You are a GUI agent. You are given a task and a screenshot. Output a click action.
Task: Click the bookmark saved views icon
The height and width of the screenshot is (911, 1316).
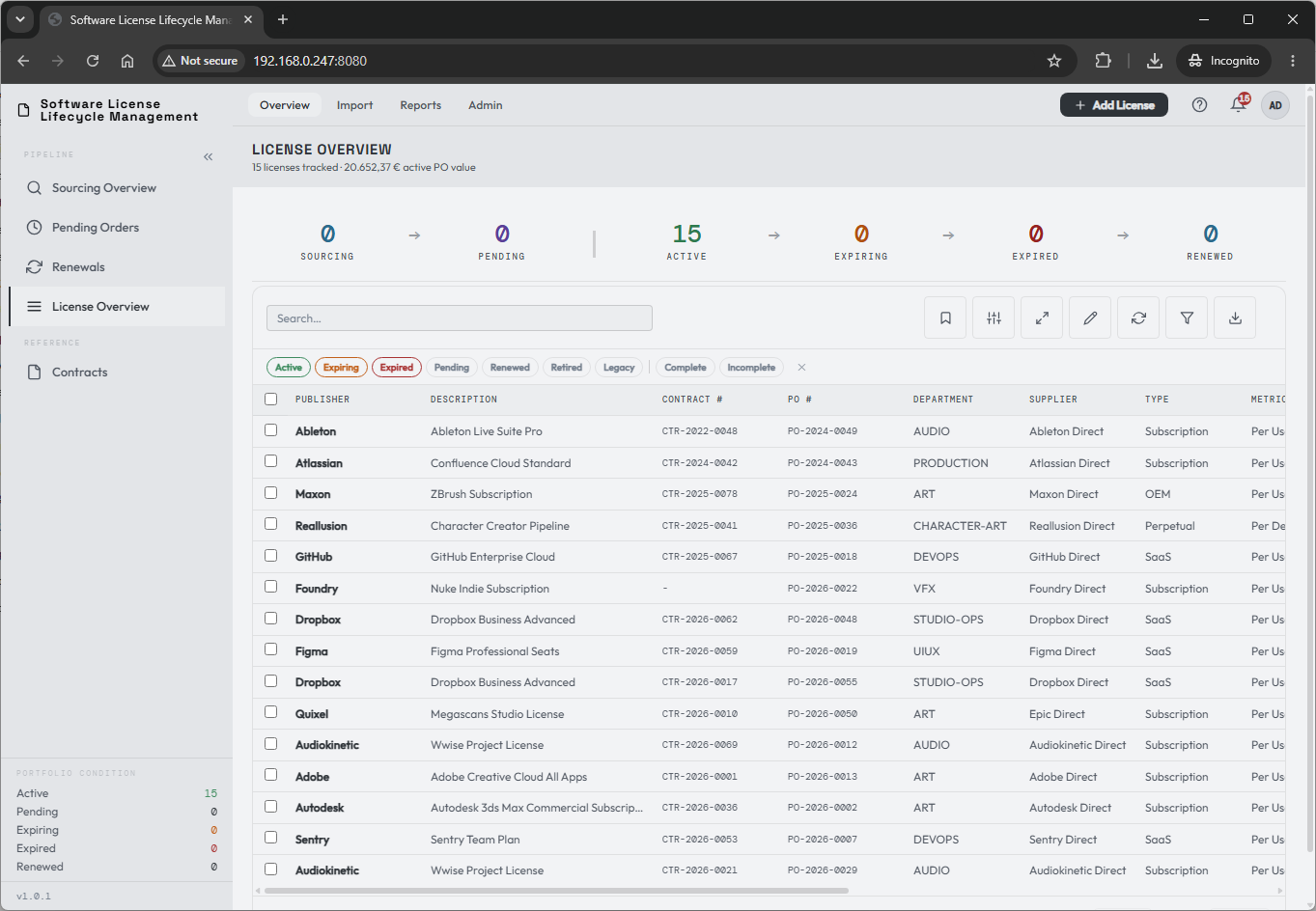point(945,317)
